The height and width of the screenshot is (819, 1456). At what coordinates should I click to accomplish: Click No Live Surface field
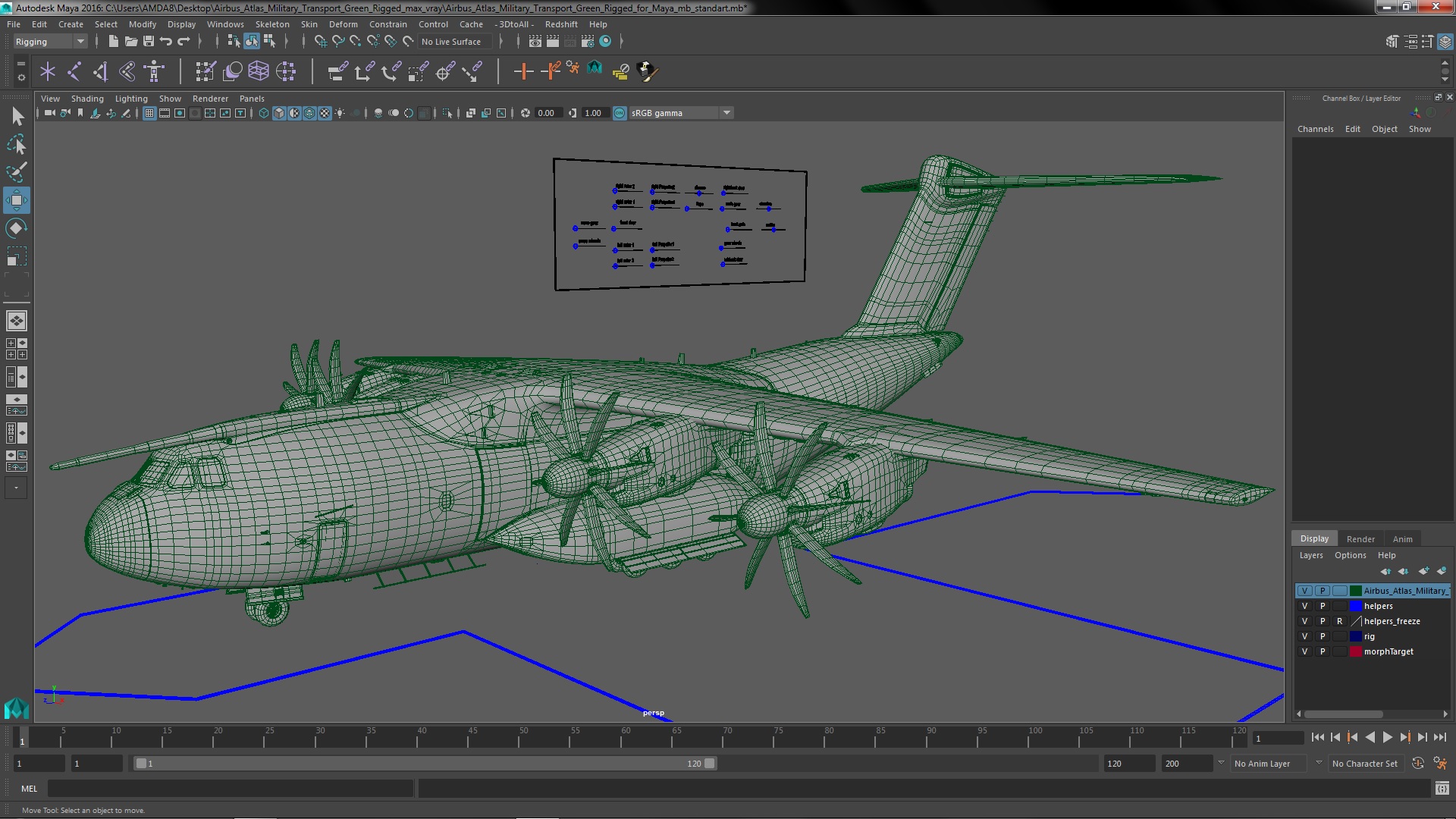click(455, 42)
